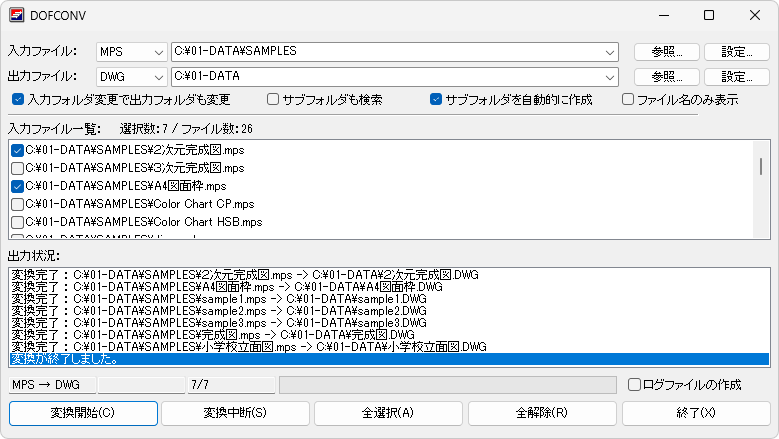
Task: Deselect all files with 全解除(R)
Action: (542, 413)
